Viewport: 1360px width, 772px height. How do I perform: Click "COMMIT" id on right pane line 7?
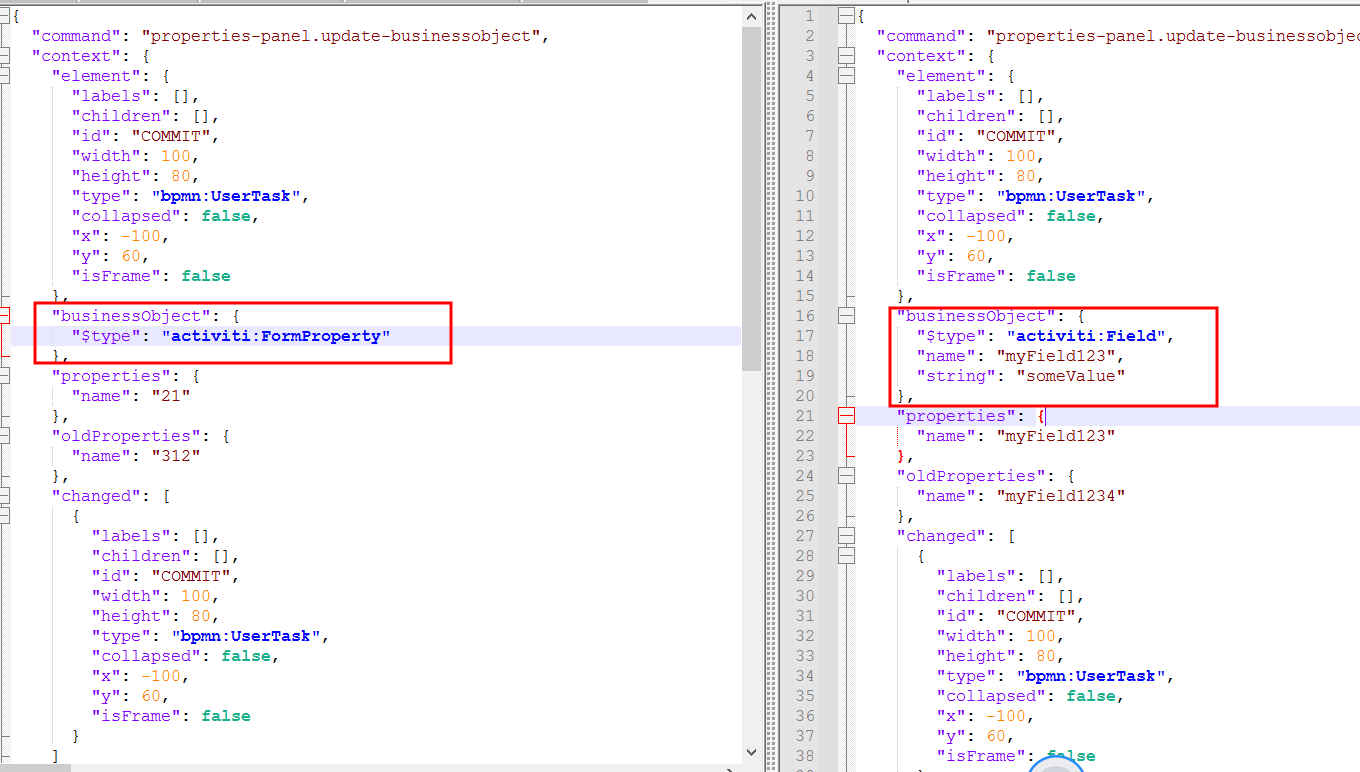1017,136
